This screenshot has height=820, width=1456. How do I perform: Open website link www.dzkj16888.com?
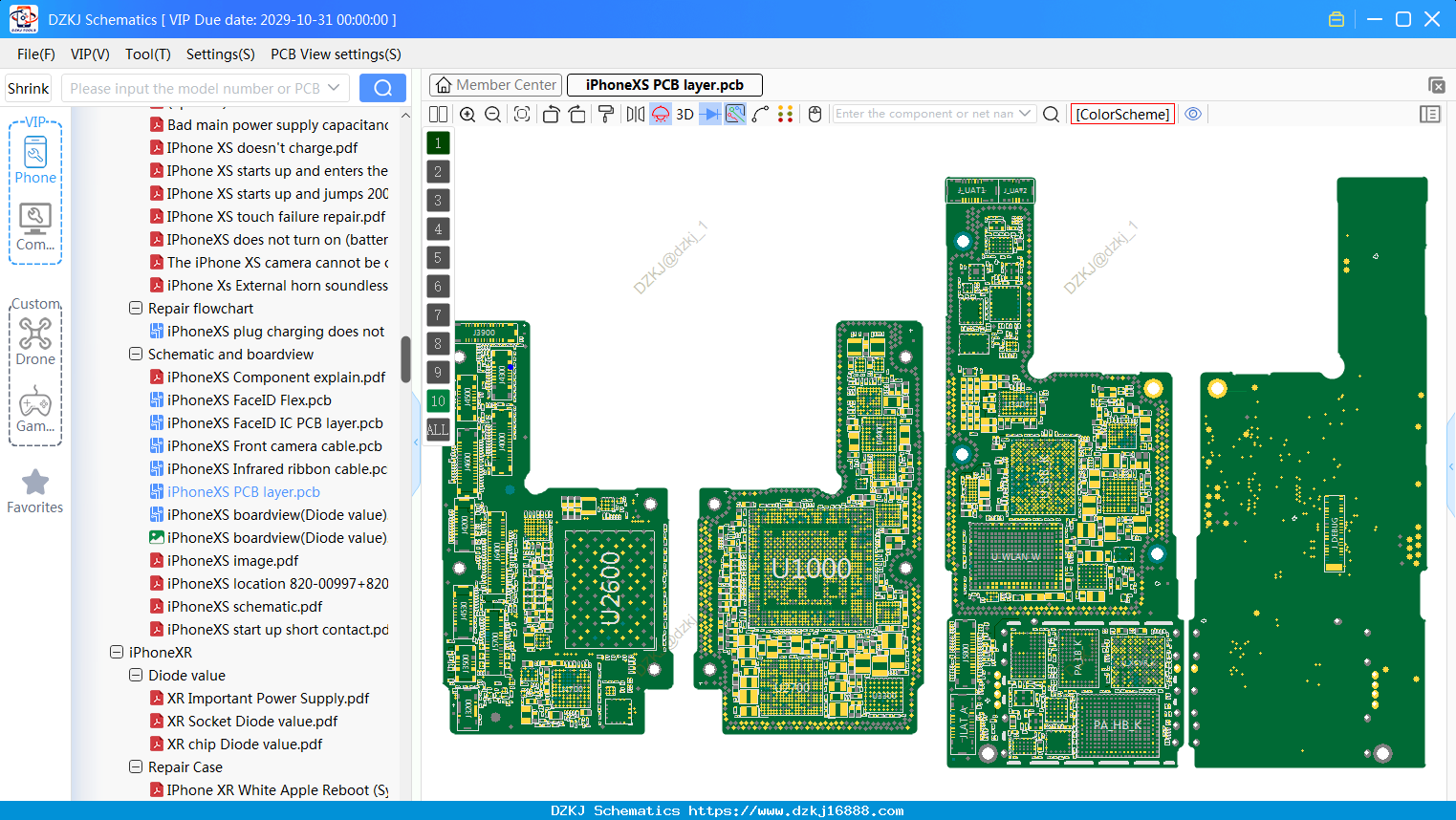[795, 810]
